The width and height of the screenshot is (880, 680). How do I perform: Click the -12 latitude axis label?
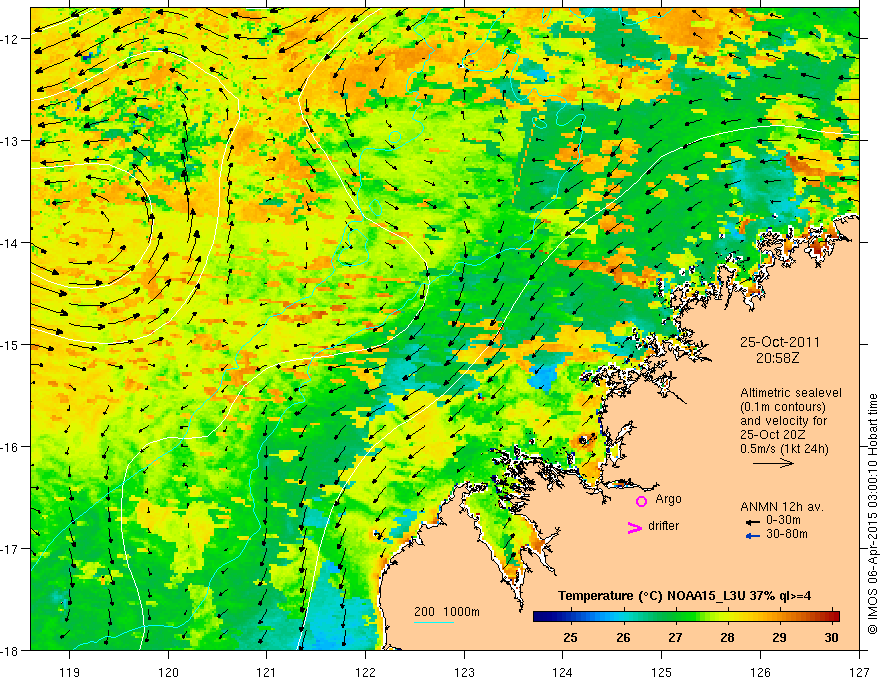point(10,39)
